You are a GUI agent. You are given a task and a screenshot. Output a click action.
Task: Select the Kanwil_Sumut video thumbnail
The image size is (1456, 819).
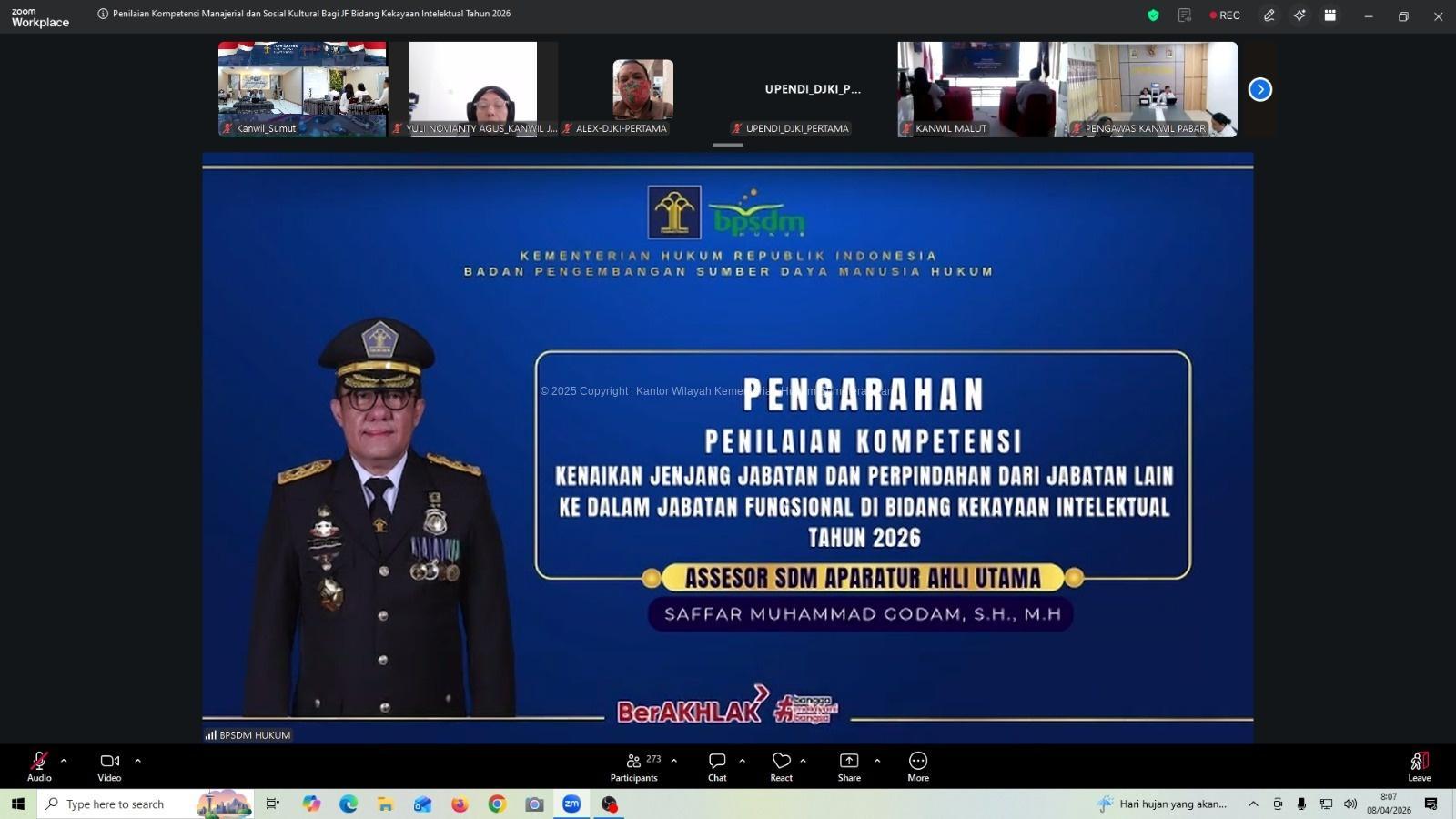302,88
